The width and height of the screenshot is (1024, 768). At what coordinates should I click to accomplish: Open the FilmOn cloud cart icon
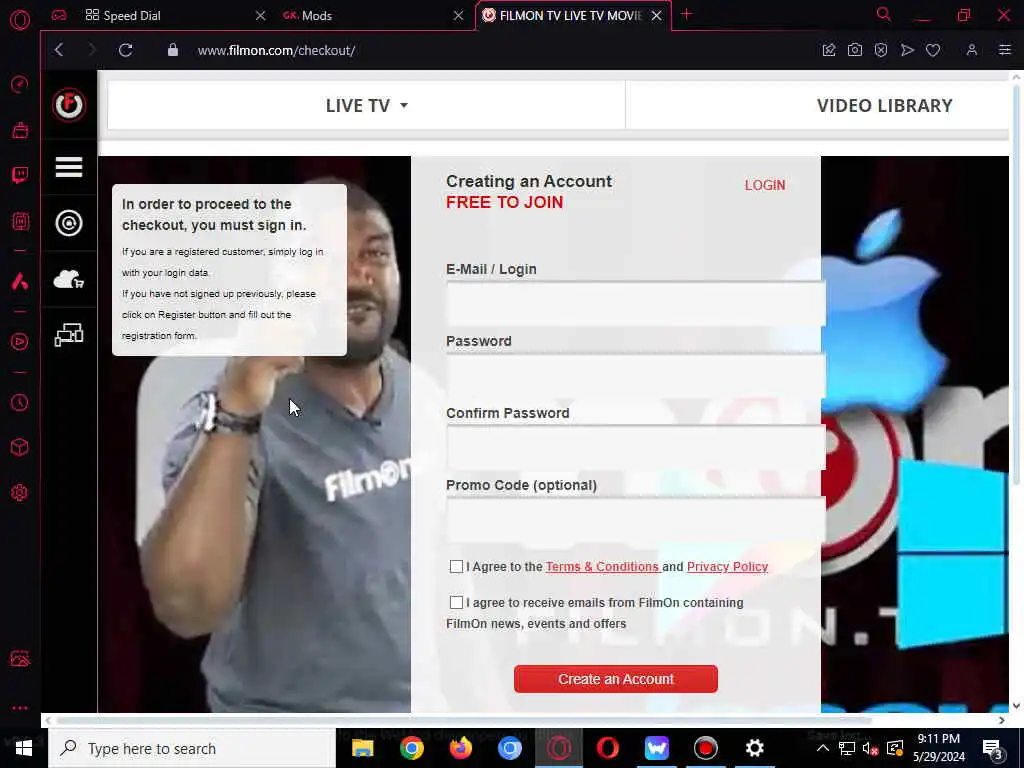tap(69, 280)
